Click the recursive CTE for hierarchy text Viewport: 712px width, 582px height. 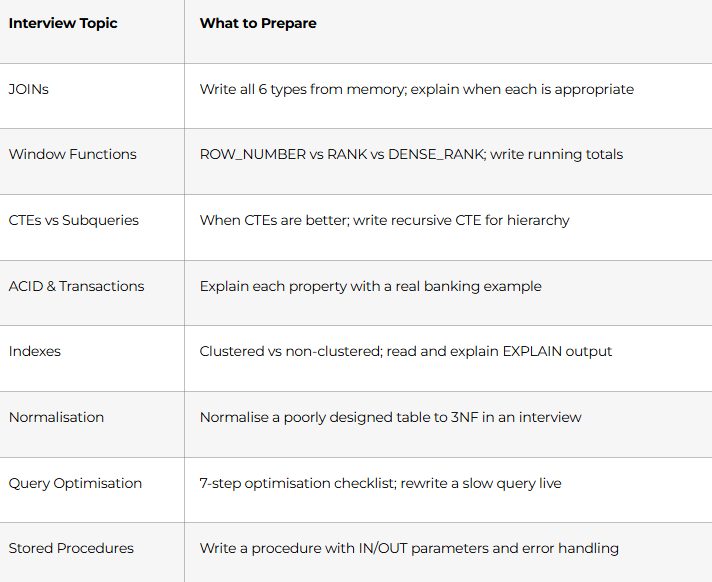461,220
